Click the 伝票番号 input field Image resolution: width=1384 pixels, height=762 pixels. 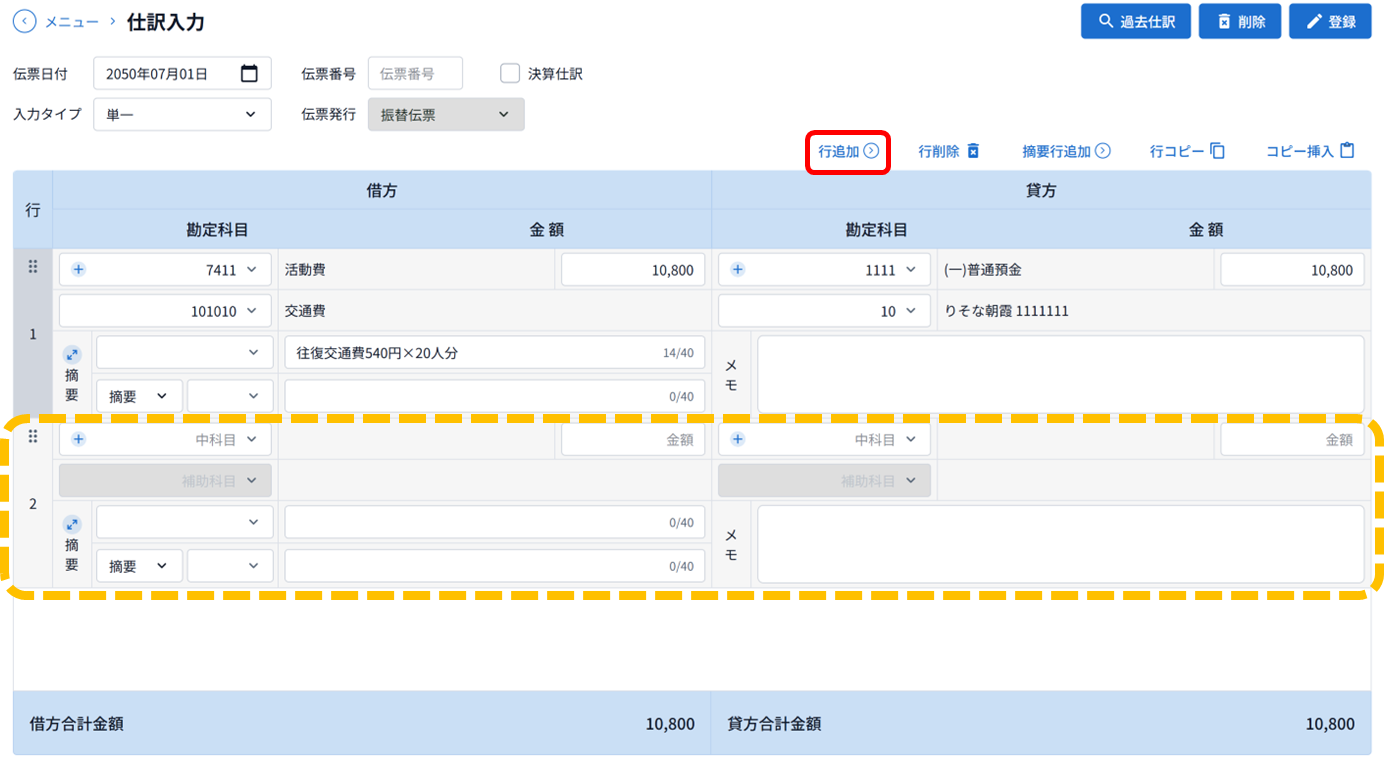tap(416, 73)
